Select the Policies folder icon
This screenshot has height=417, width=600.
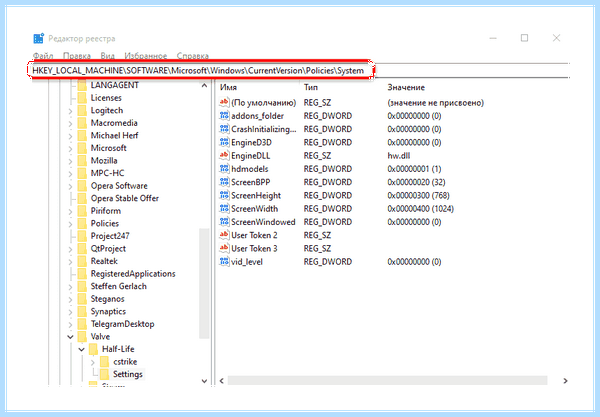tap(82, 223)
